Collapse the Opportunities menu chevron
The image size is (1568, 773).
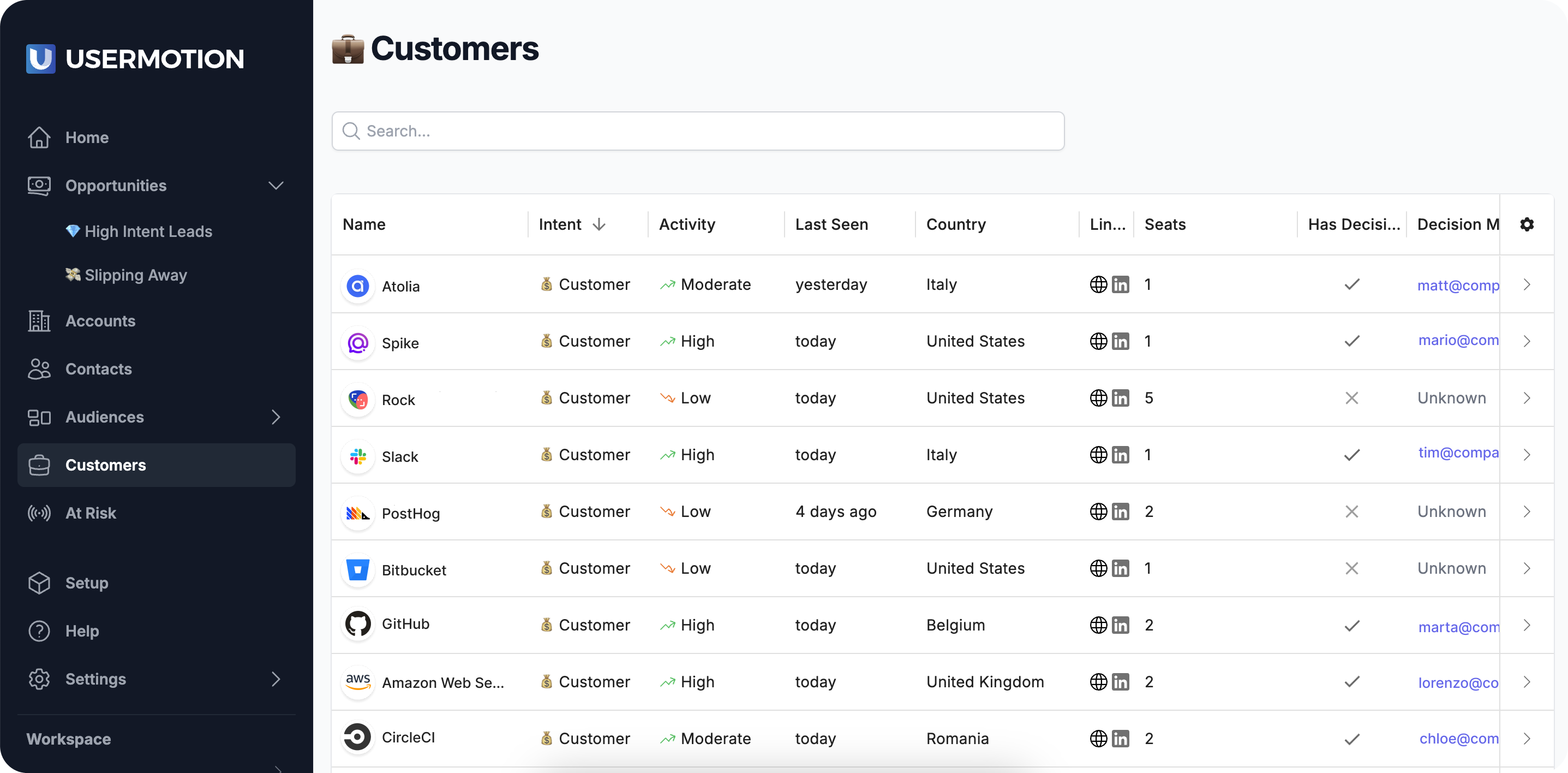coord(276,185)
